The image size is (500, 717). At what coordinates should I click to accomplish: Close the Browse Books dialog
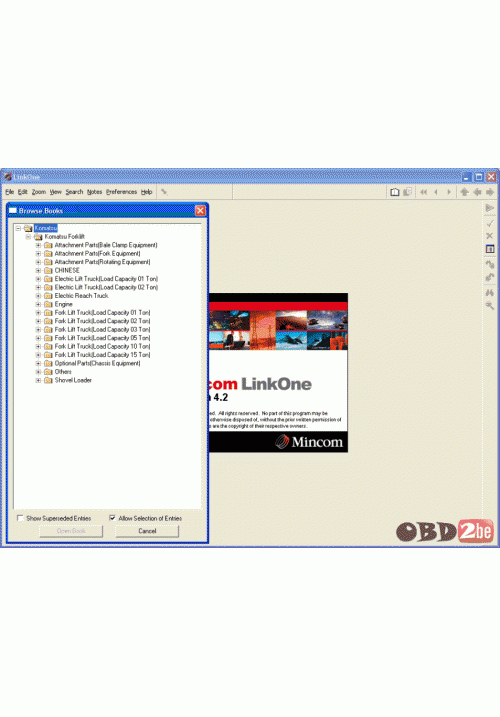(200, 210)
